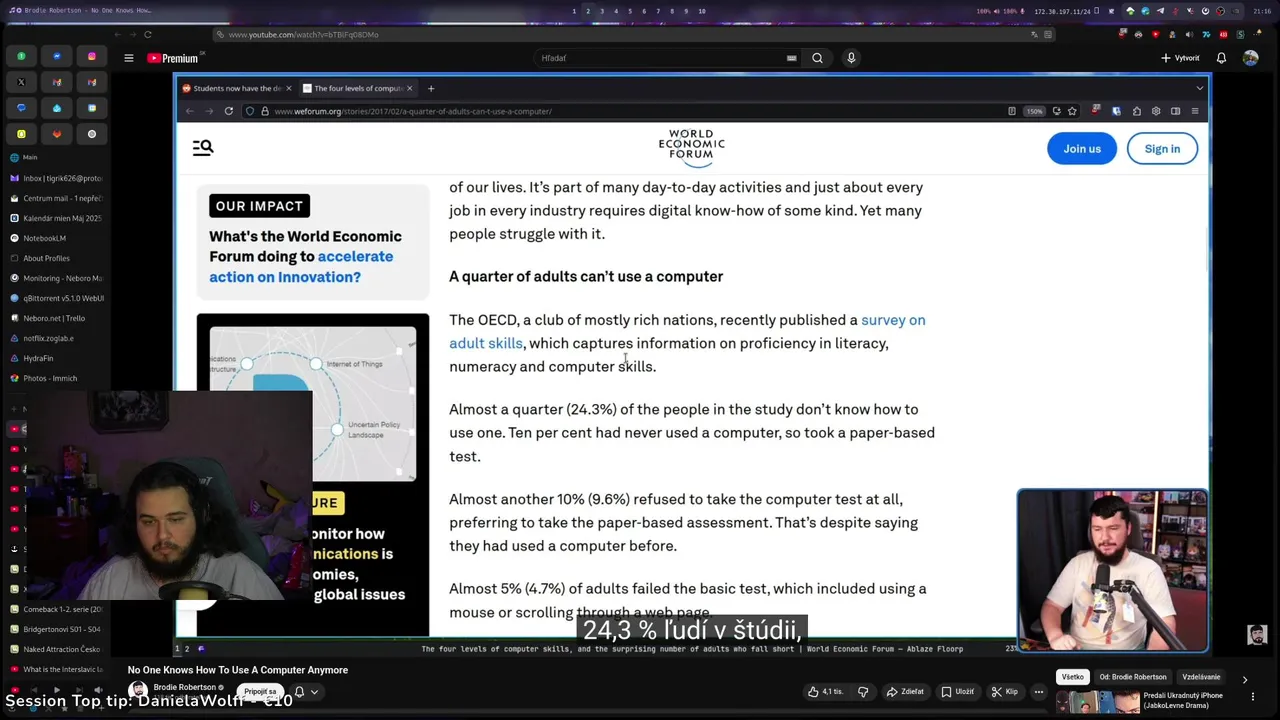Submit search with the magnifier button

point(817,58)
